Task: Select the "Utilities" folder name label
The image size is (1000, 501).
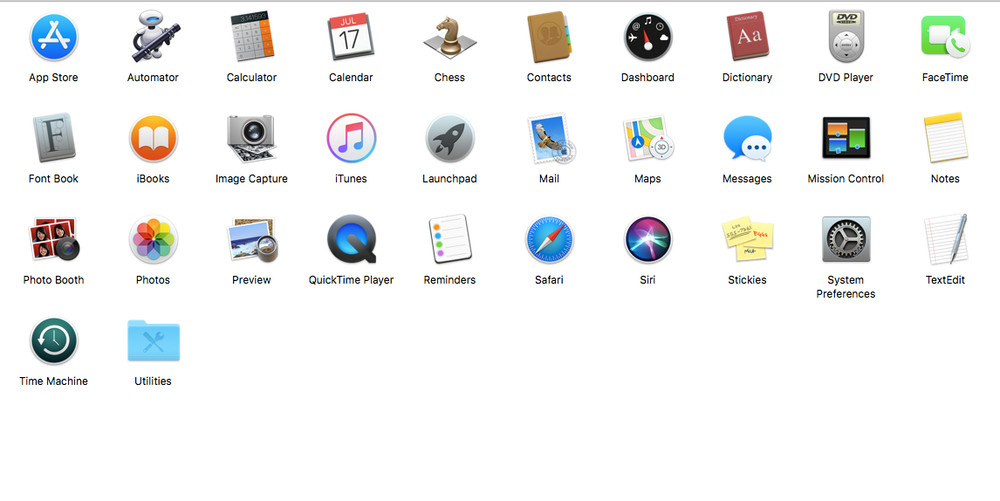Action: tap(153, 381)
